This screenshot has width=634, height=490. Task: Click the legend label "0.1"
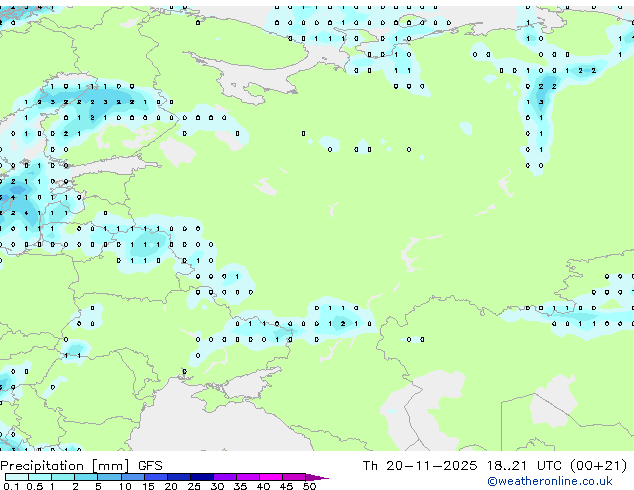pyautogui.click(x=11, y=486)
